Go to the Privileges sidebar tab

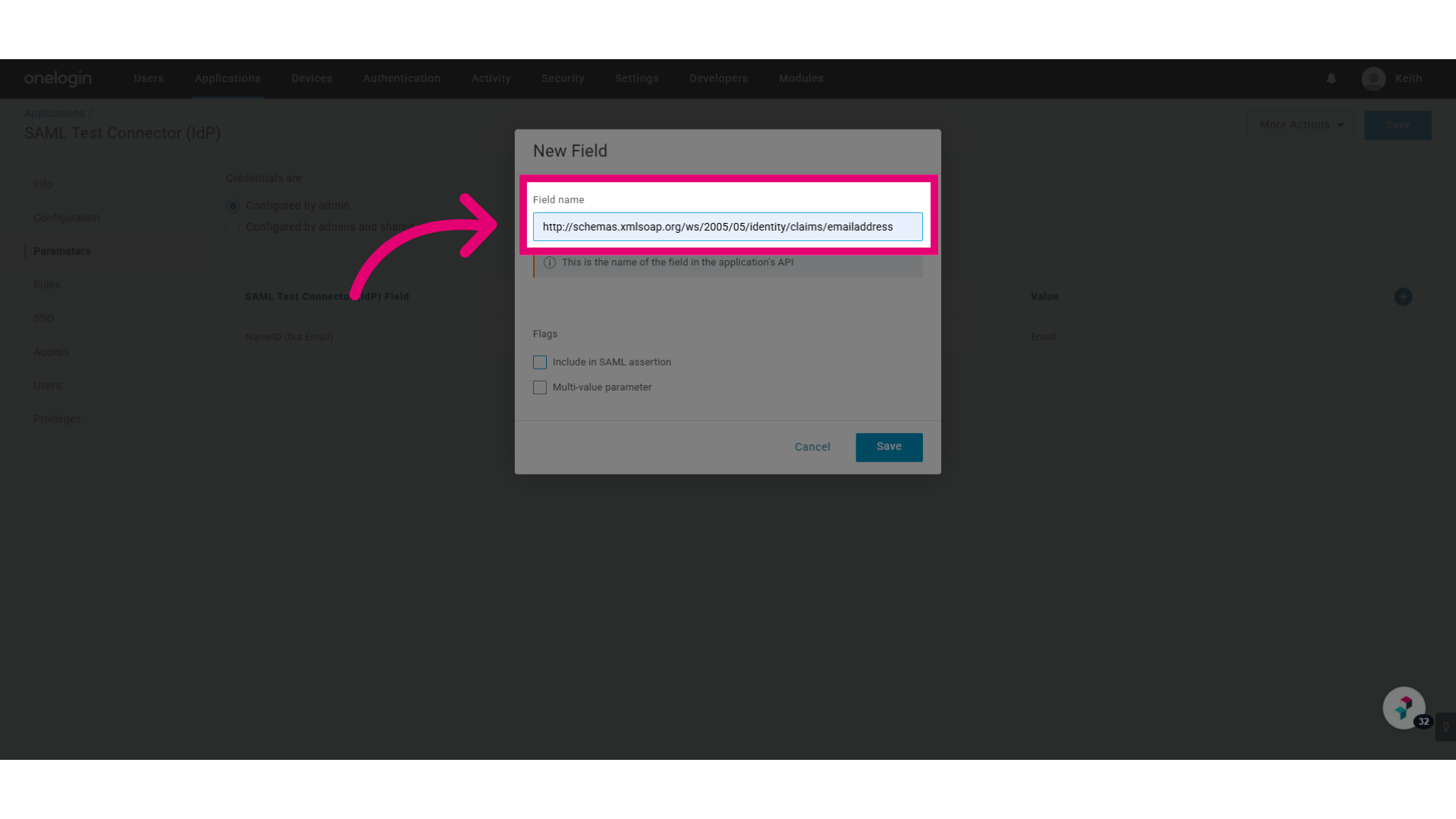(x=57, y=419)
